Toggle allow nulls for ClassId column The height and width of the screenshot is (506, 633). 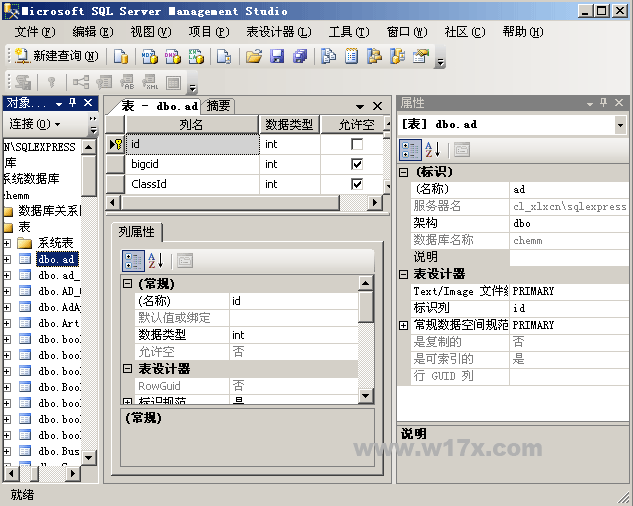point(357,184)
